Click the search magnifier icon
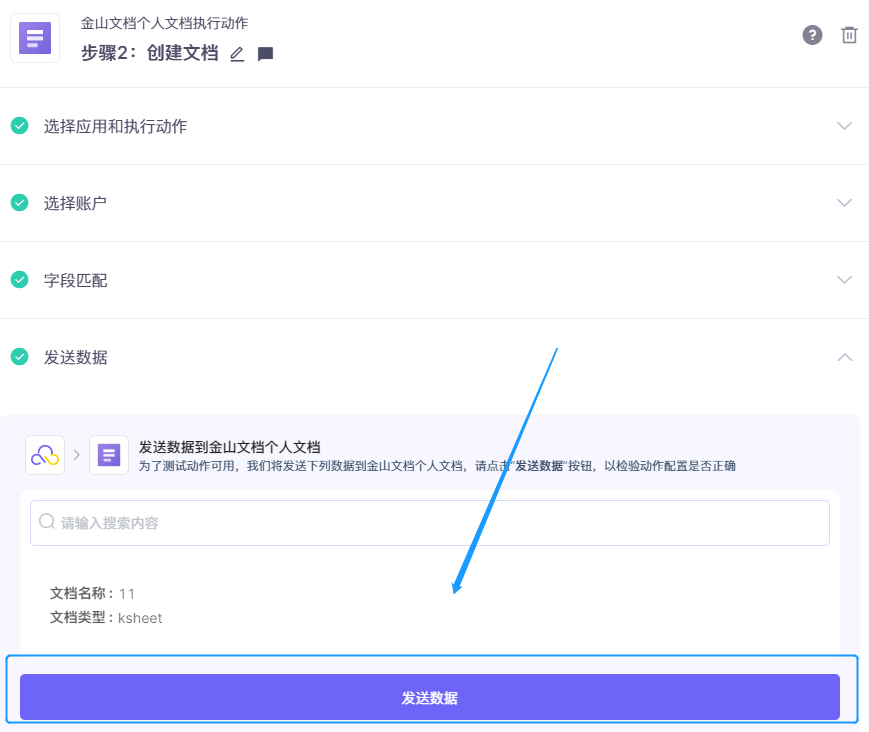Viewport: 869px width, 732px height. coord(47,521)
